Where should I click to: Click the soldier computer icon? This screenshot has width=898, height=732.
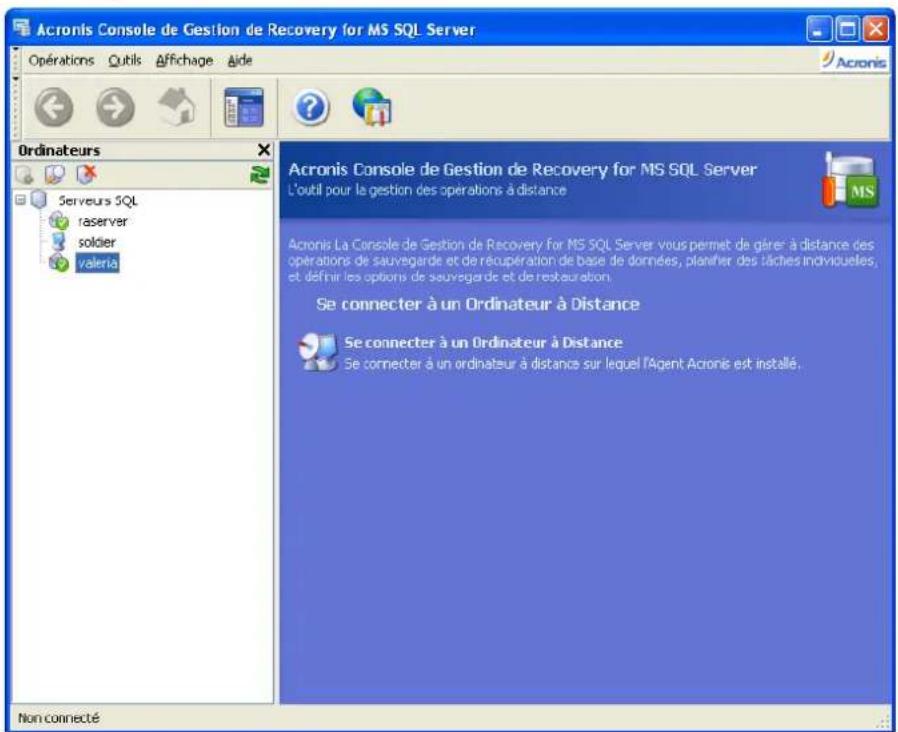pyautogui.click(x=58, y=242)
